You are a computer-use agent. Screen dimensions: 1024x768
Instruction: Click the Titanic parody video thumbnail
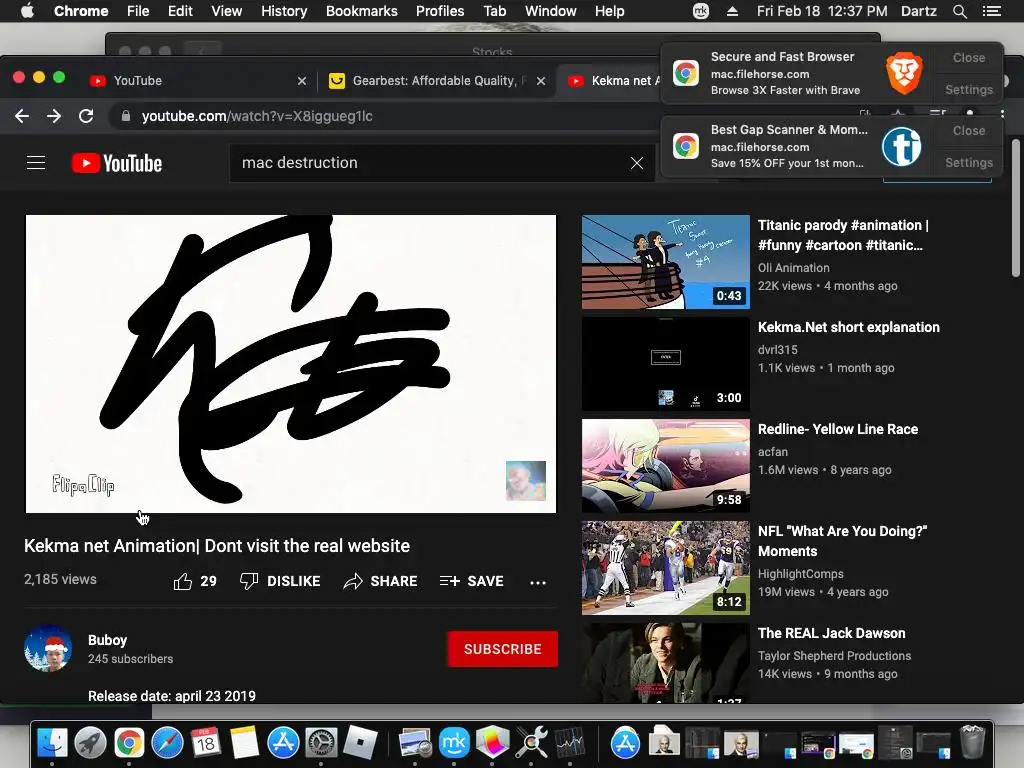coord(665,262)
